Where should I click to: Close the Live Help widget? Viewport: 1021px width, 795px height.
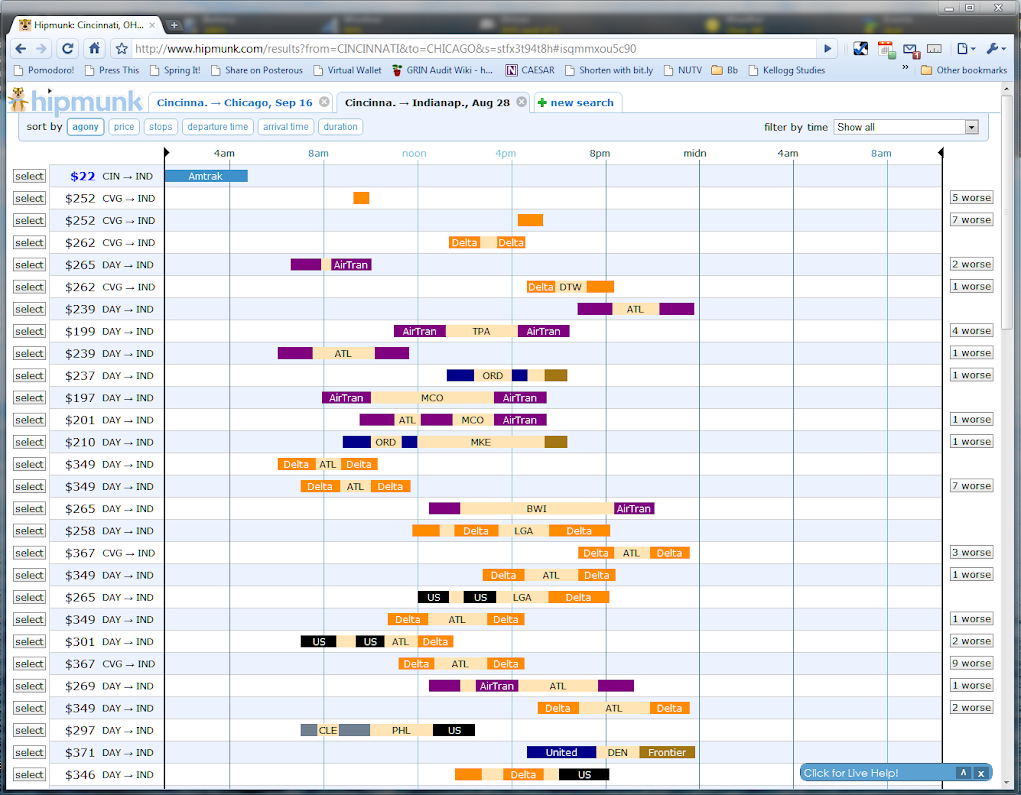tap(981, 774)
